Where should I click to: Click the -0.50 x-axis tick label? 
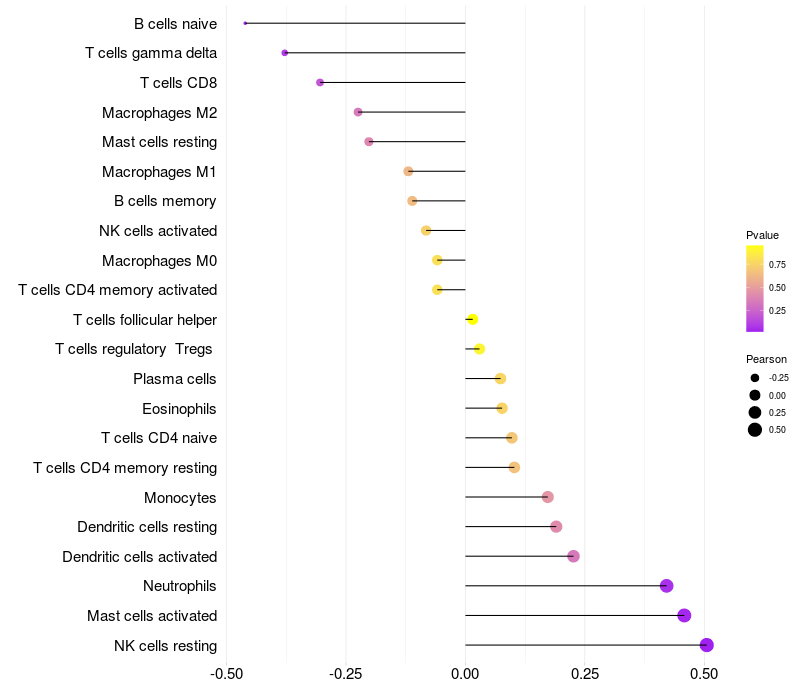[227, 673]
